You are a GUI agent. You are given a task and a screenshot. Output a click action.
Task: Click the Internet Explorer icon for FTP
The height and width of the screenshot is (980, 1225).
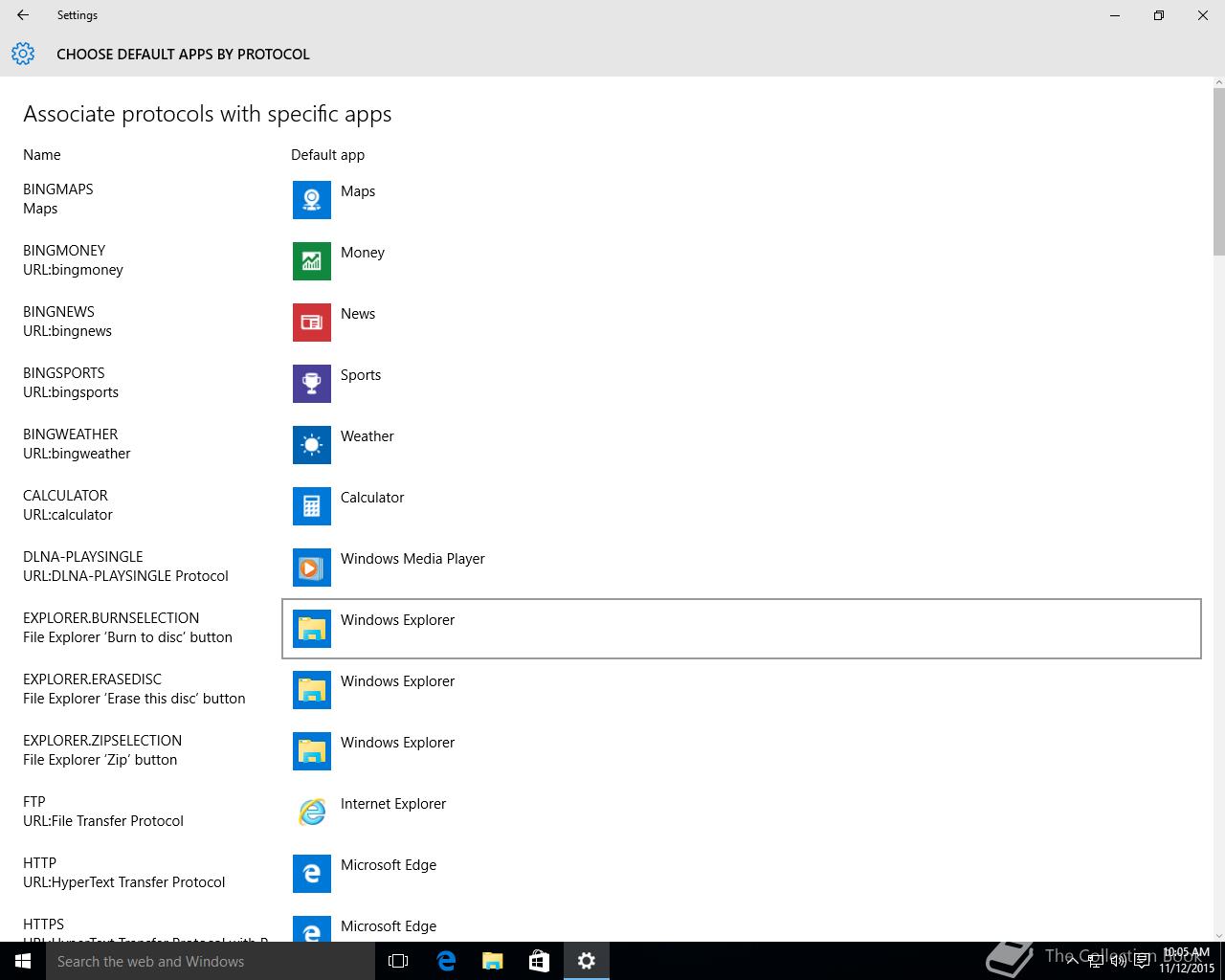[x=312, y=813]
